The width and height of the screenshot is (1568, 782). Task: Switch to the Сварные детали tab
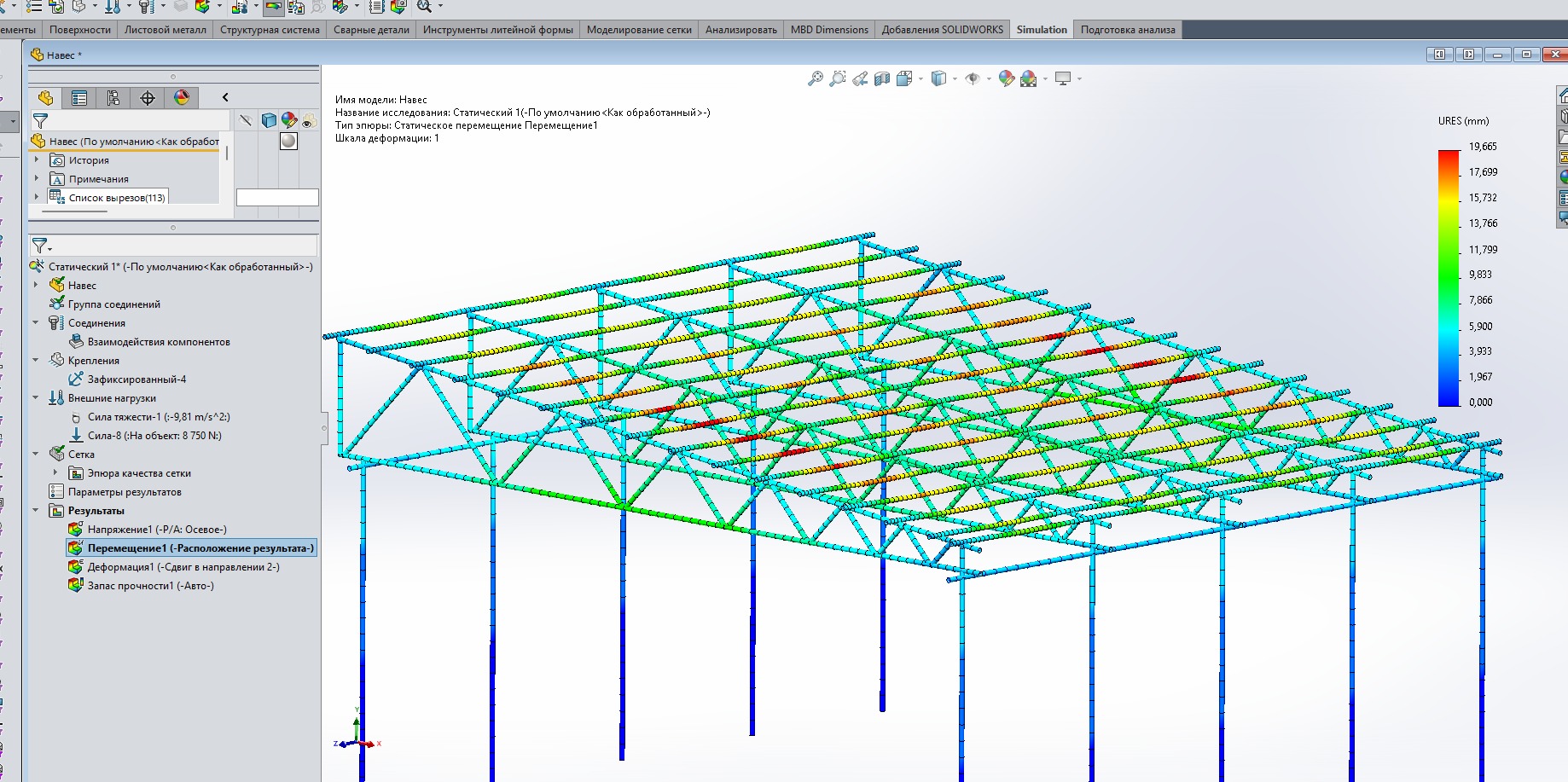click(x=371, y=30)
